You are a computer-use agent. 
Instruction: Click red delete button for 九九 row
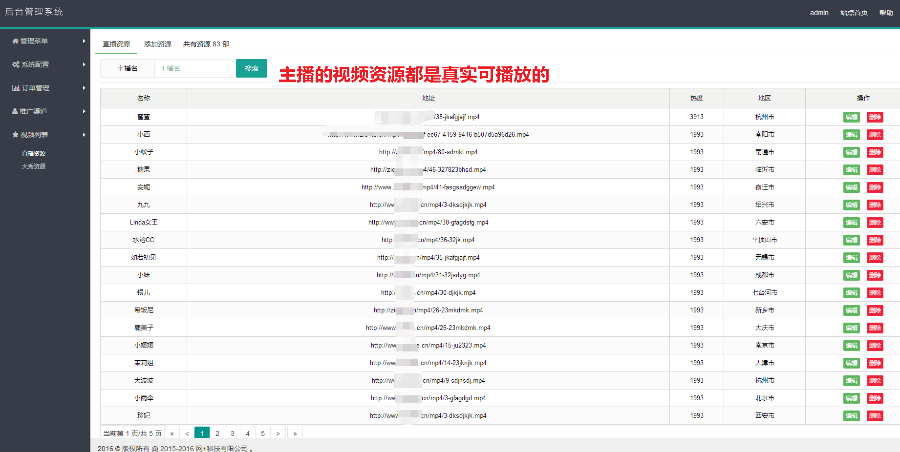pyautogui.click(x=875, y=205)
